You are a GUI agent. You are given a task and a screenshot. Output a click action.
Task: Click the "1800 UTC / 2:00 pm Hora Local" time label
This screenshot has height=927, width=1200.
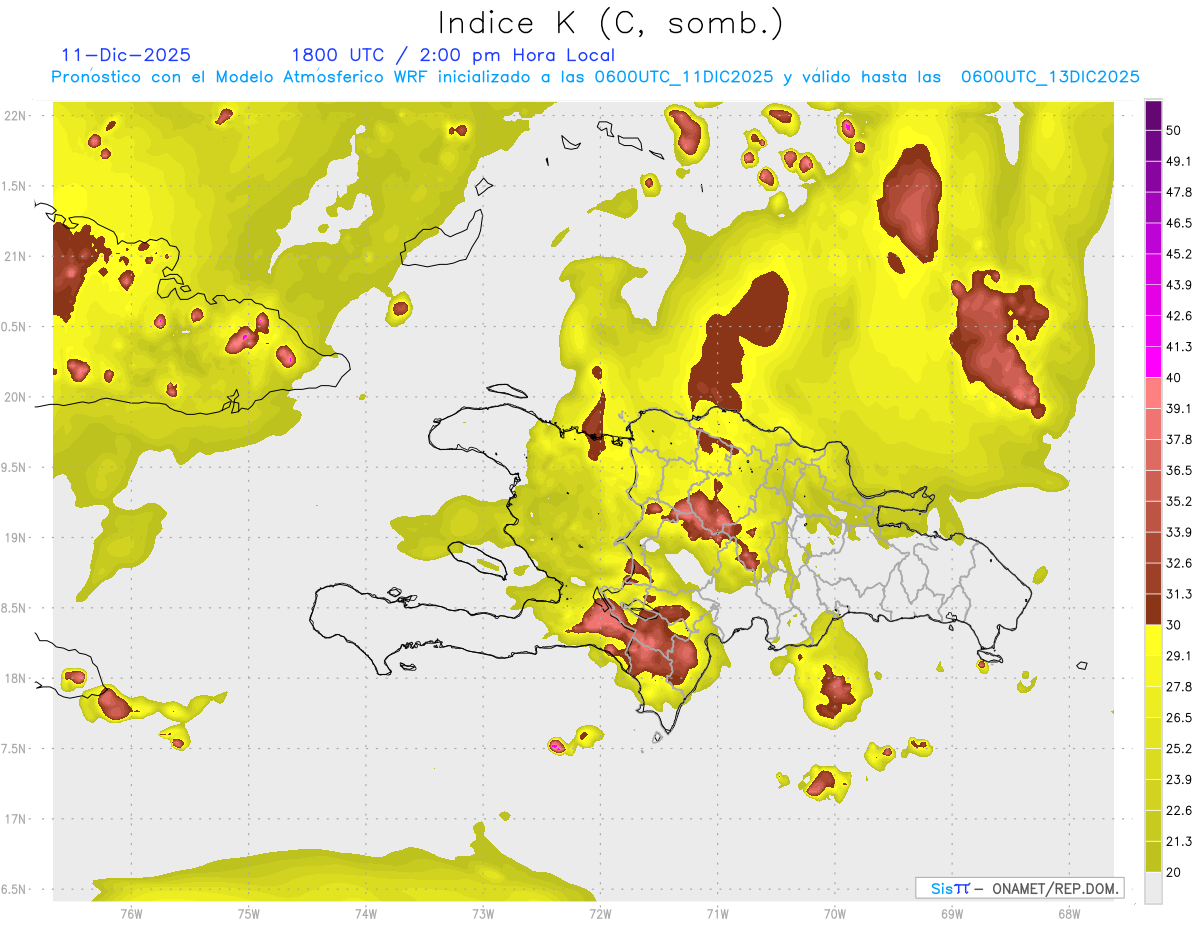point(453,55)
